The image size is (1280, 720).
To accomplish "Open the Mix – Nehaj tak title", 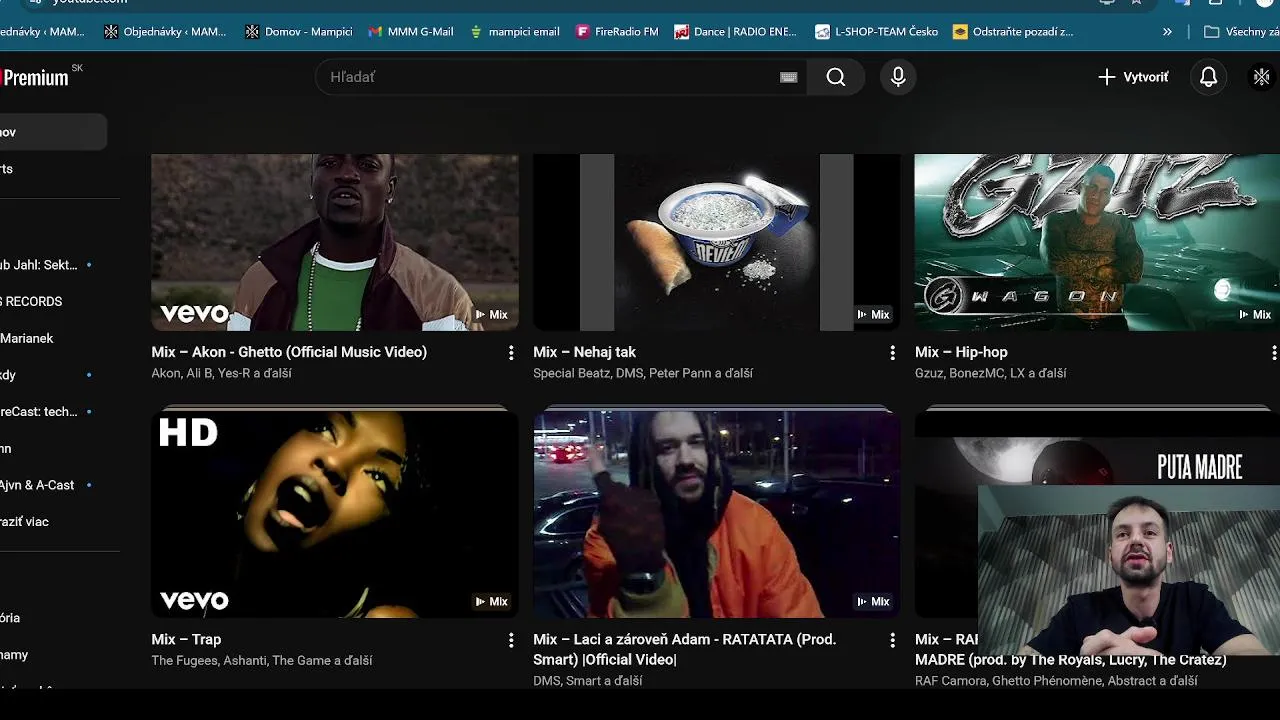I will [x=584, y=352].
